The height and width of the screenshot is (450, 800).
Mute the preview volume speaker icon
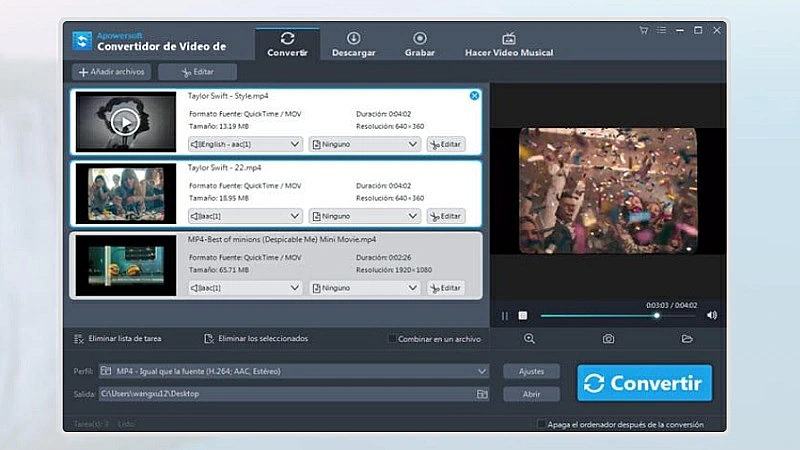click(x=712, y=315)
